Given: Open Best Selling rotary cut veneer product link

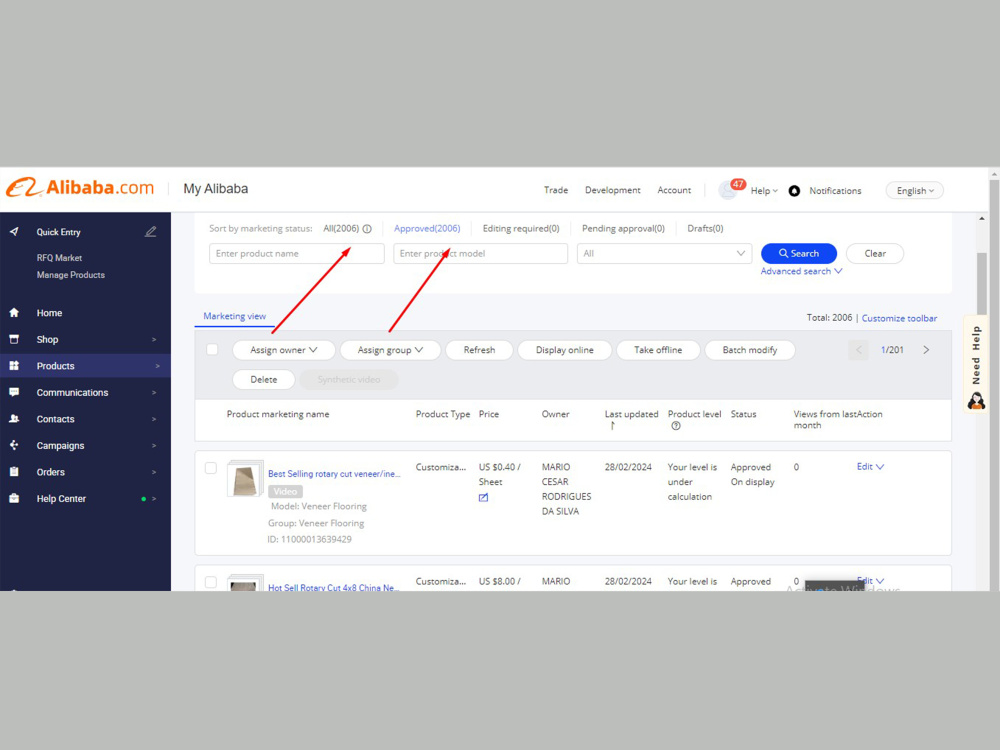Looking at the screenshot, I should 334,474.
